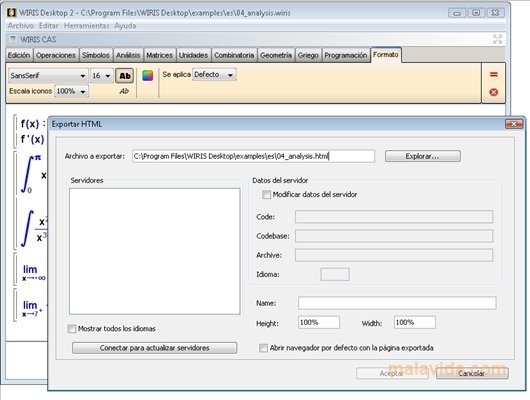Enable Modificar datos del servidor checkbox
Screen dimensions: 530x400
tap(266, 194)
